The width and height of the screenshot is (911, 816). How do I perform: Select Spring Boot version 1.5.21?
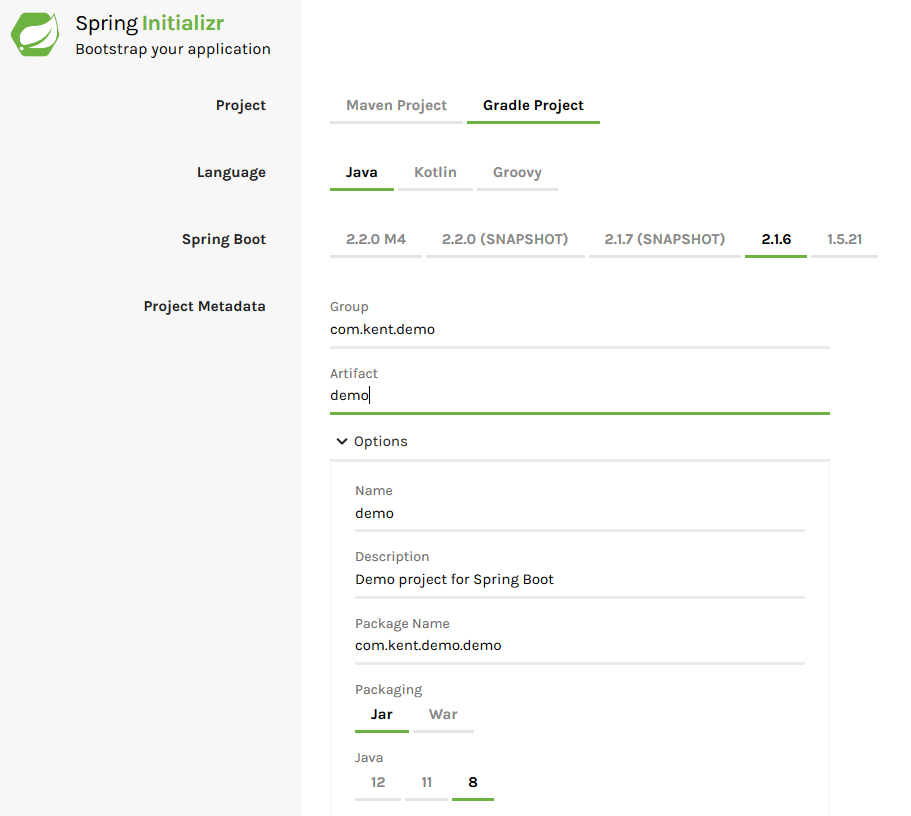tap(845, 239)
